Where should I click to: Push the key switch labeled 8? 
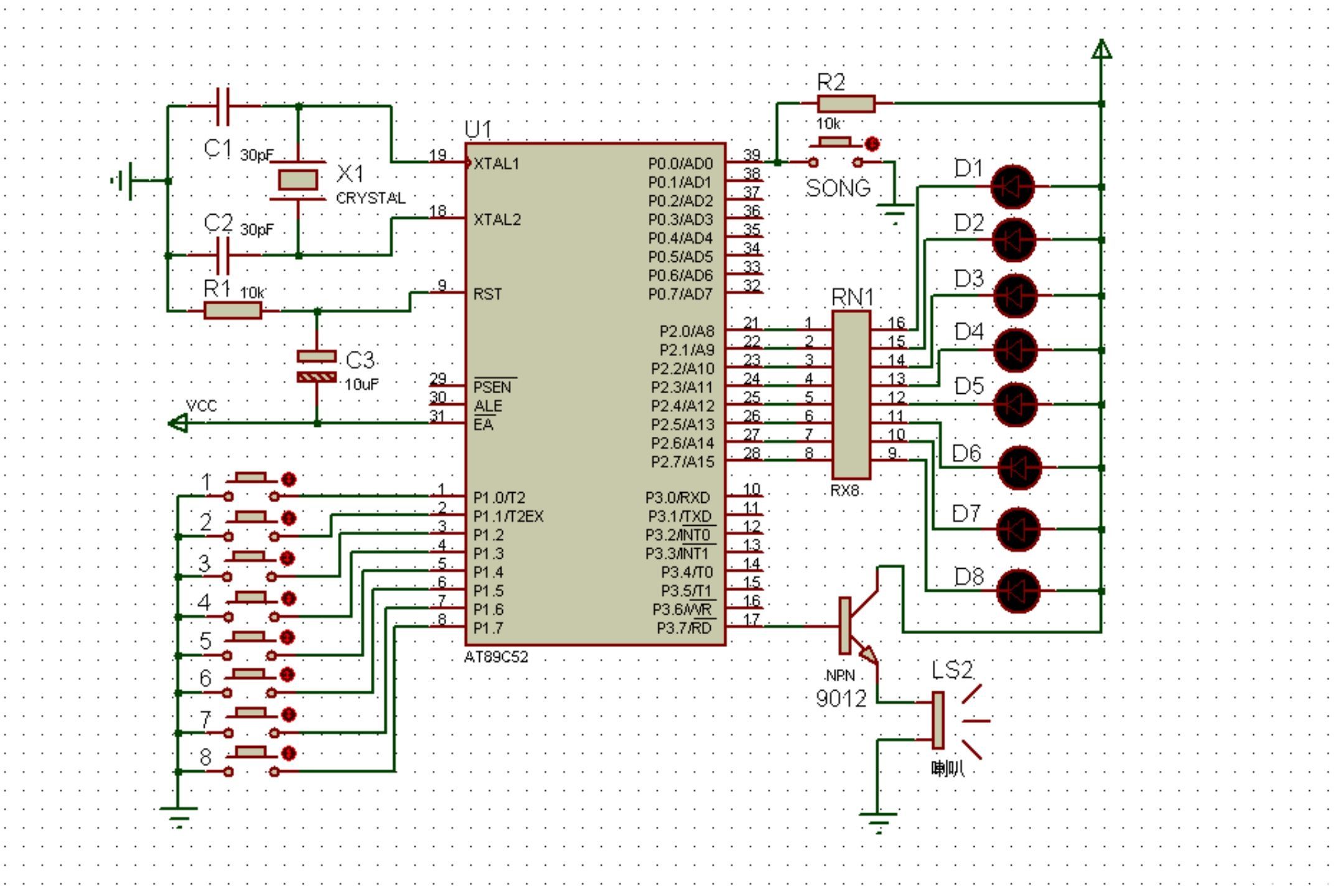point(251,752)
